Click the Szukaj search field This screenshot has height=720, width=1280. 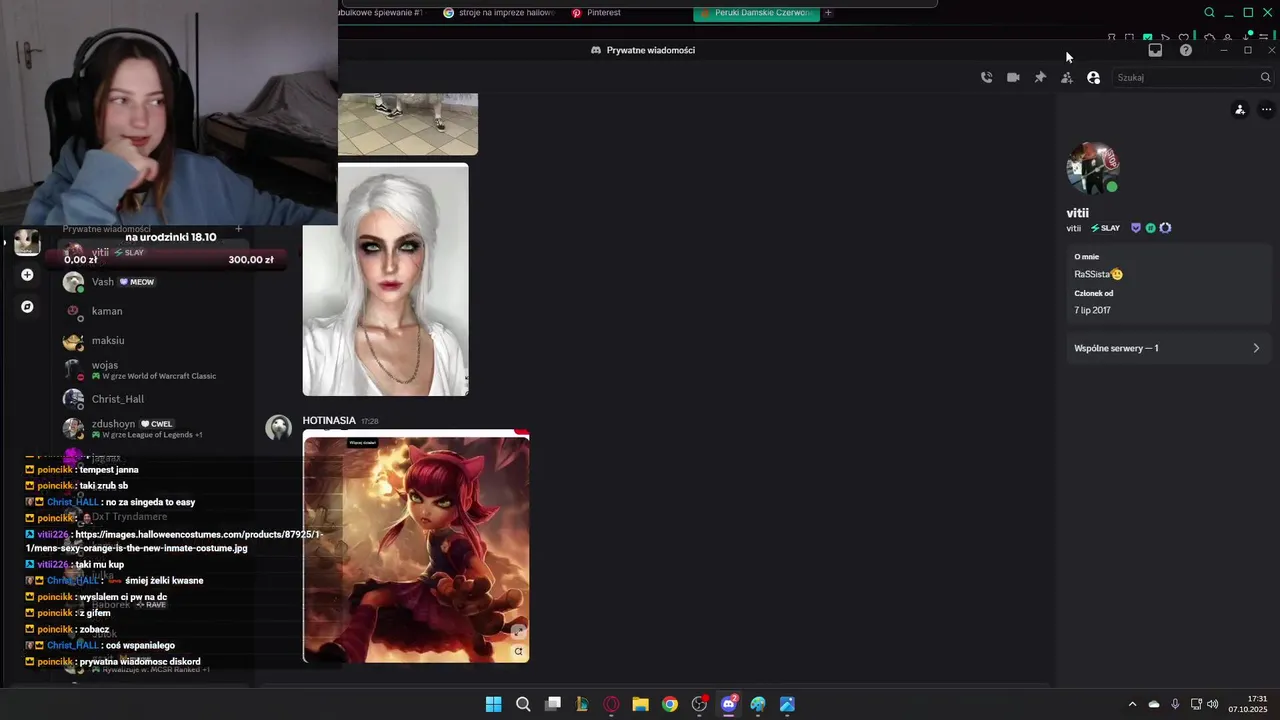tap(1192, 77)
